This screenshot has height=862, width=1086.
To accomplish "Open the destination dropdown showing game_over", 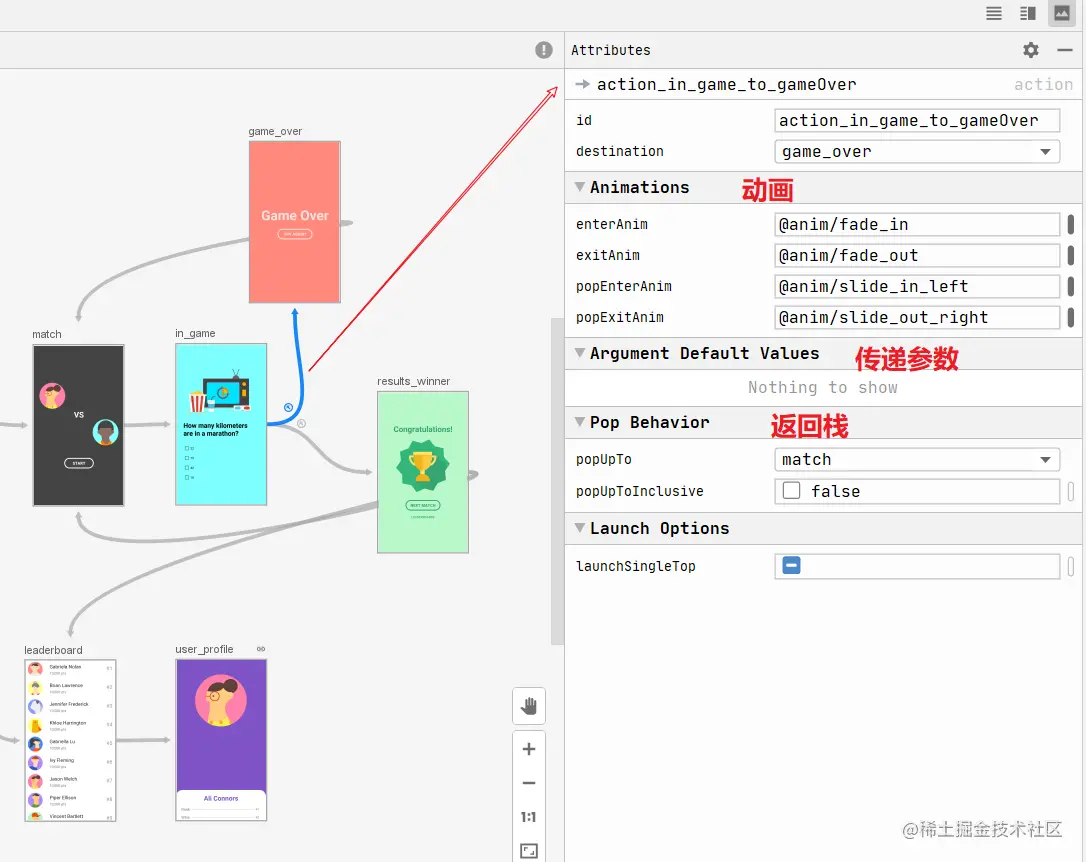I will (916, 152).
